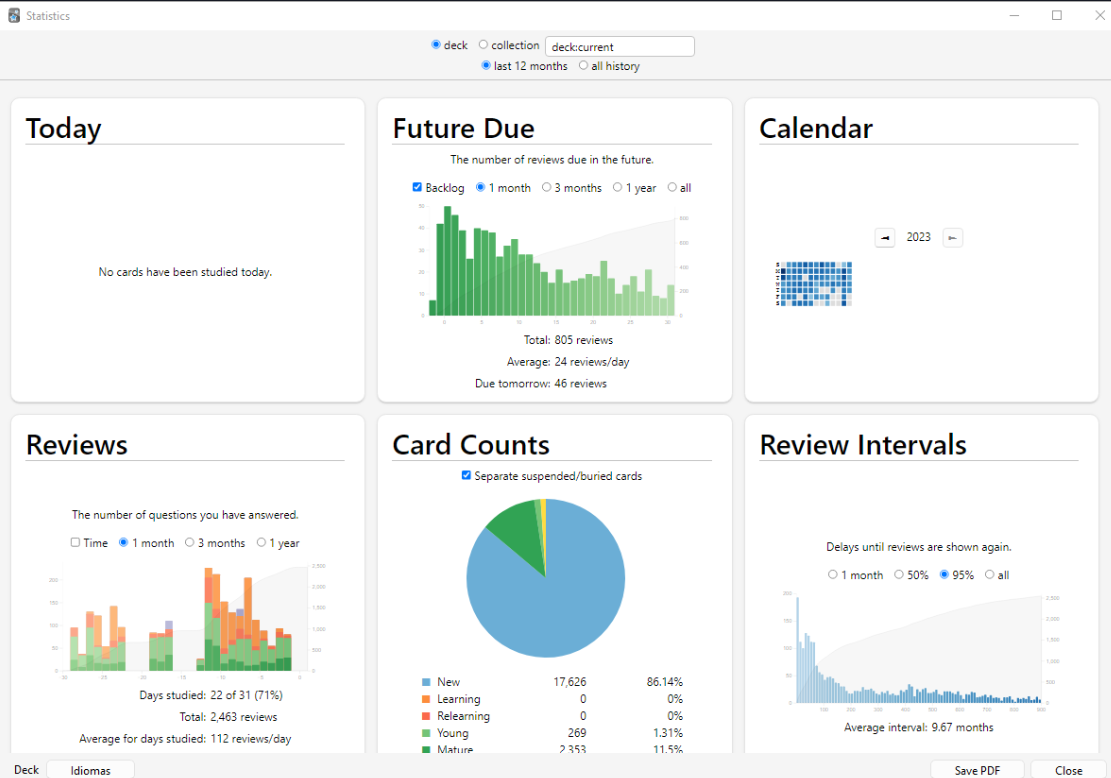Minimize the Statistics window
This screenshot has height=778, width=1111.
pyautogui.click(x=1014, y=15)
